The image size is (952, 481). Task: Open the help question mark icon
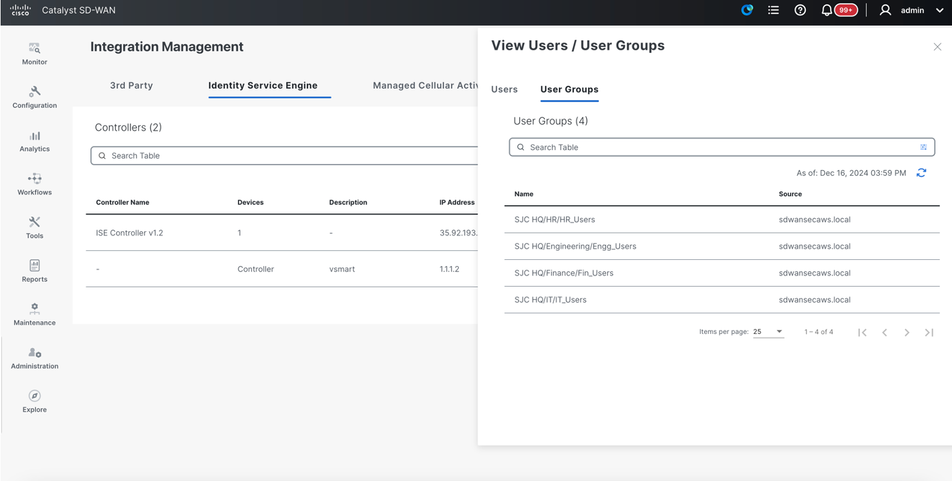800,10
